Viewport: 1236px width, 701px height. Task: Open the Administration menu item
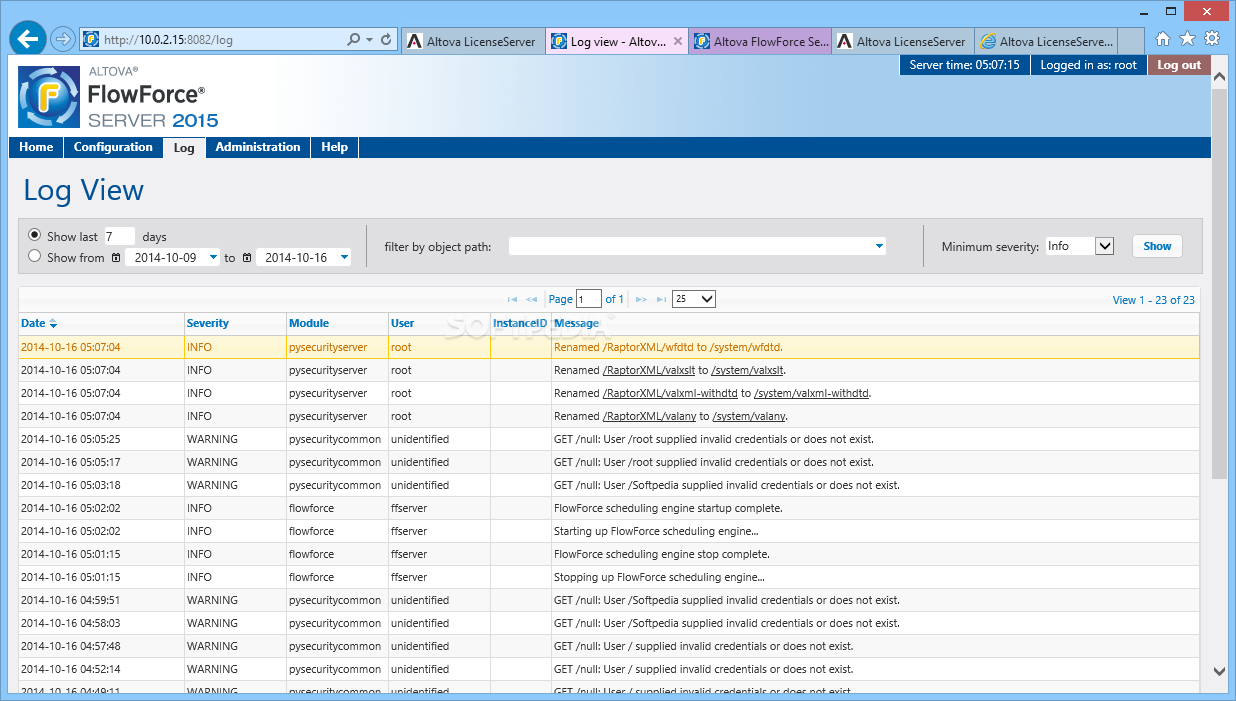tap(258, 147)
